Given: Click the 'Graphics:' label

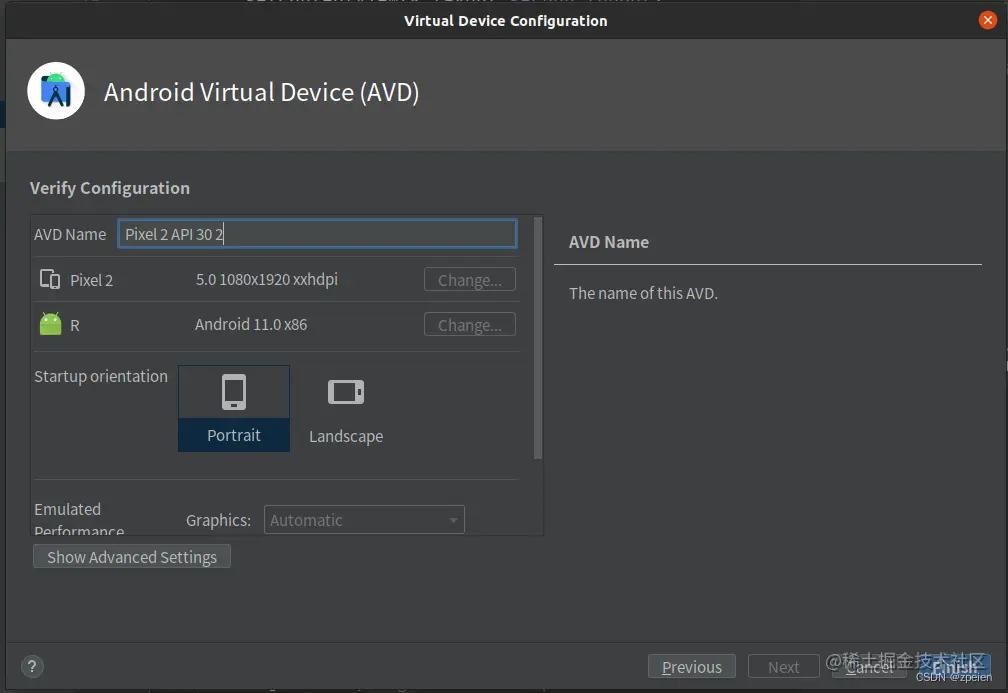Looking at the screenshot, I should click(219, 520).
